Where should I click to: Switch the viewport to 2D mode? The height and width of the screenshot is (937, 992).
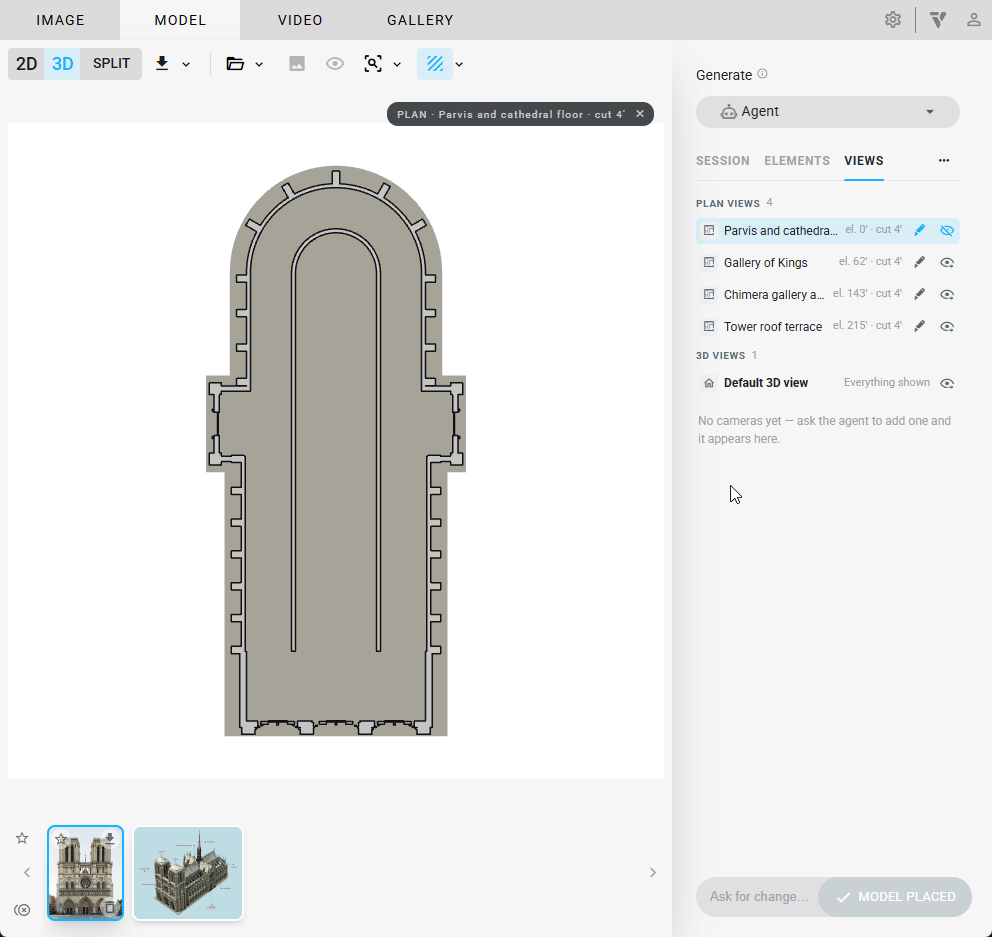tap(27, 63)
